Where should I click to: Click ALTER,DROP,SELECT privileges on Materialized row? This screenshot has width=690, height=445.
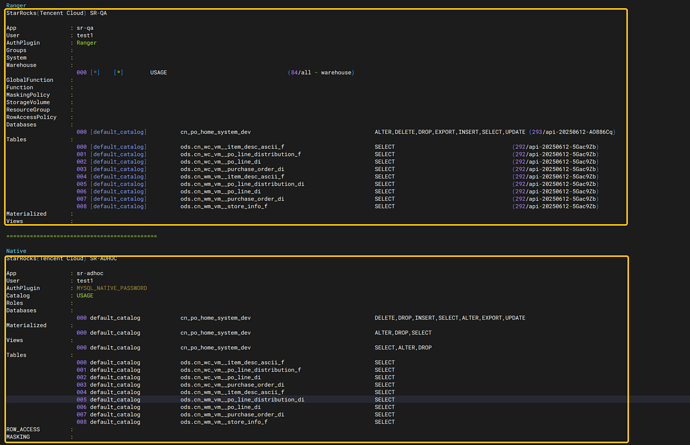pos(403,333)
